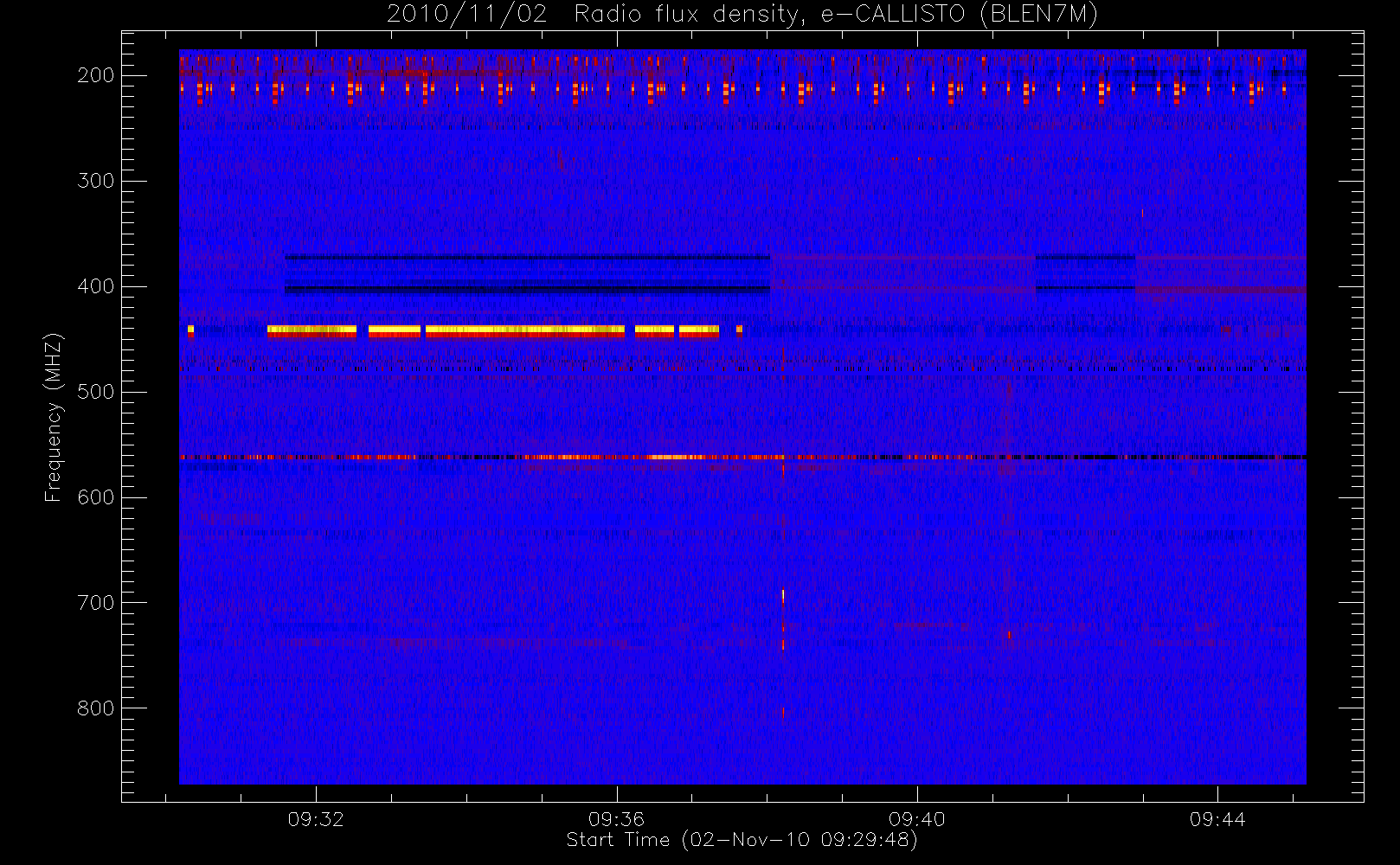Click the red-orange horizontal line near 560 MHz
This screenshot has height=865, width=1400.
(742, 457)
